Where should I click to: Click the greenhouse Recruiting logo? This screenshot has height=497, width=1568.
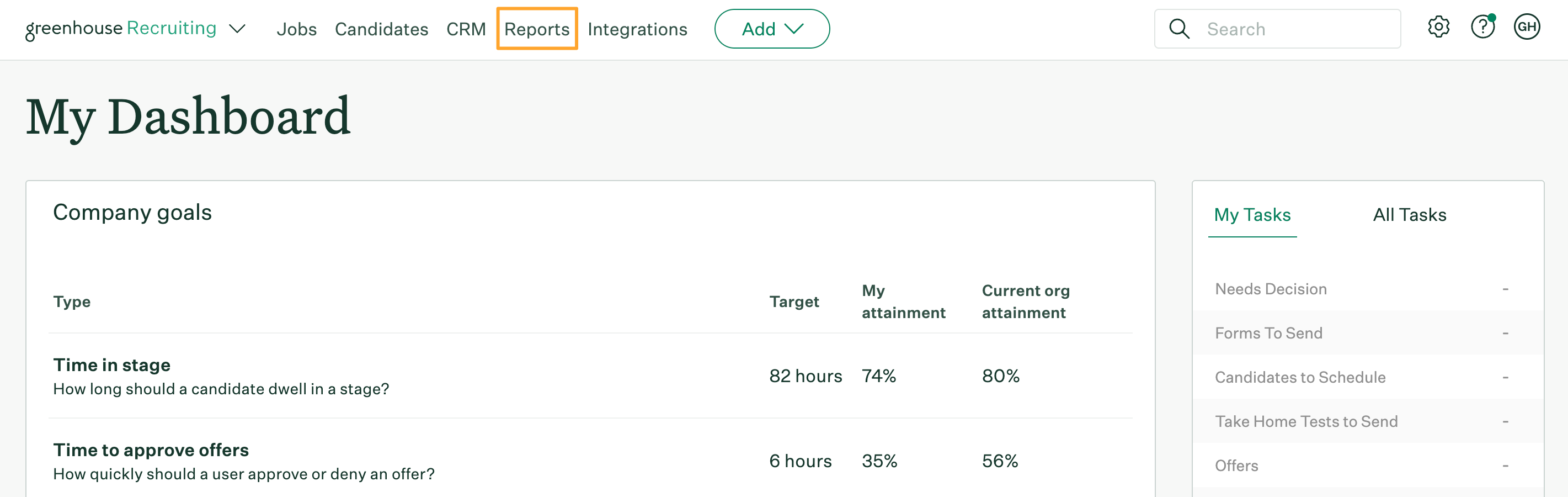[x=119, y=28]
